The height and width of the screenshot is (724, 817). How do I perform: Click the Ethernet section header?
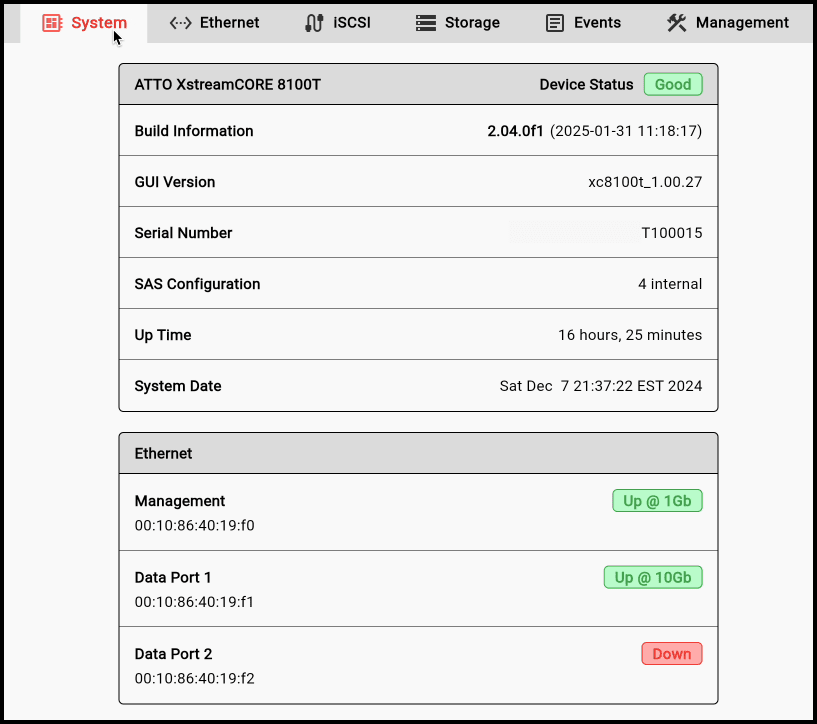click(164, 453)
